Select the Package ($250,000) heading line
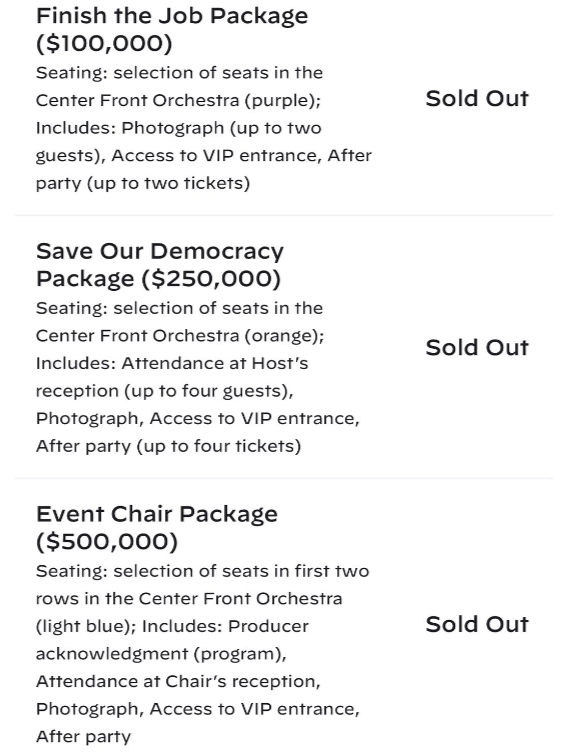575x752 pixels. pyautogui.click(x=158, y=279)
